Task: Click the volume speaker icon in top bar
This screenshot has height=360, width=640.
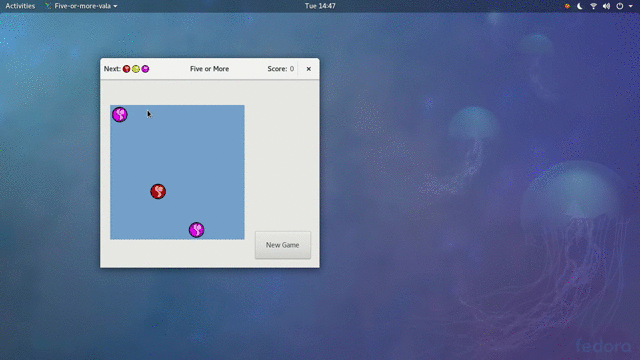Action: click(x=607, y=6)
